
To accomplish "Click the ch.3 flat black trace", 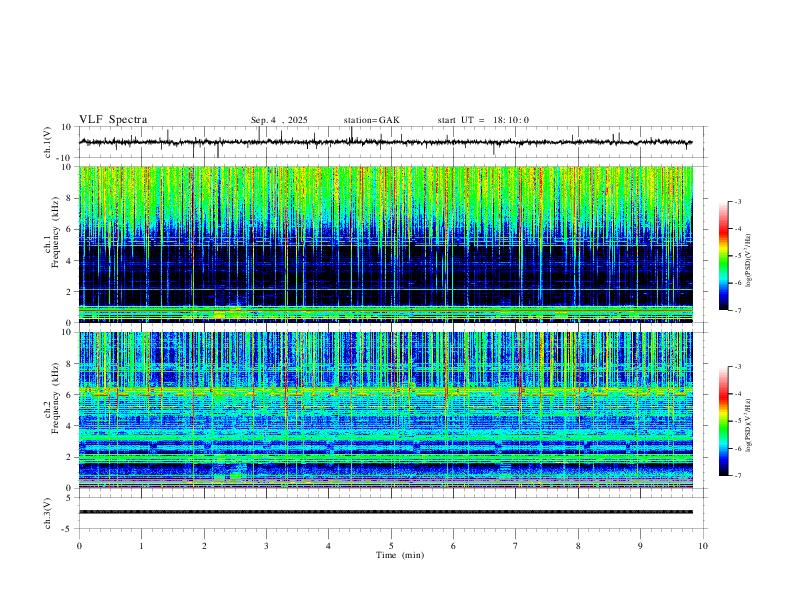I will [x=385, y=512].
